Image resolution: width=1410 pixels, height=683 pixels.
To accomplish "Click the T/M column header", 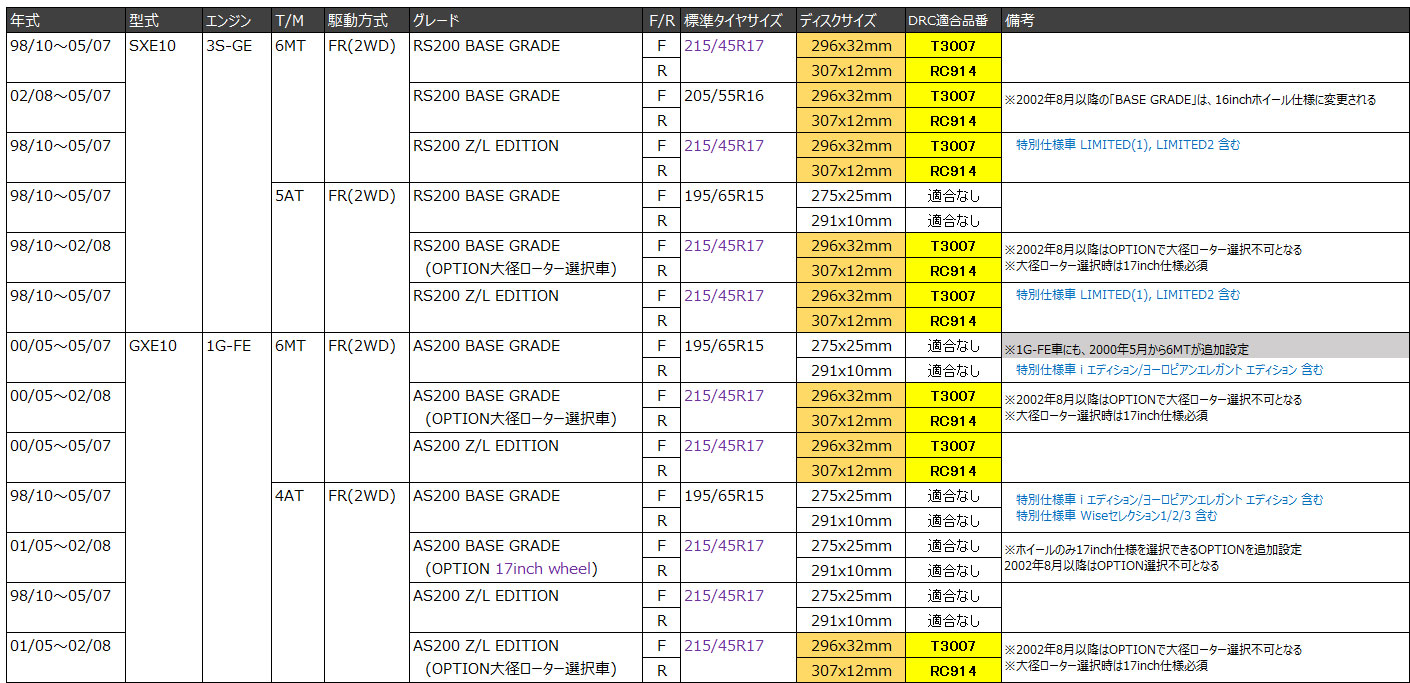I will coord(298,21).
